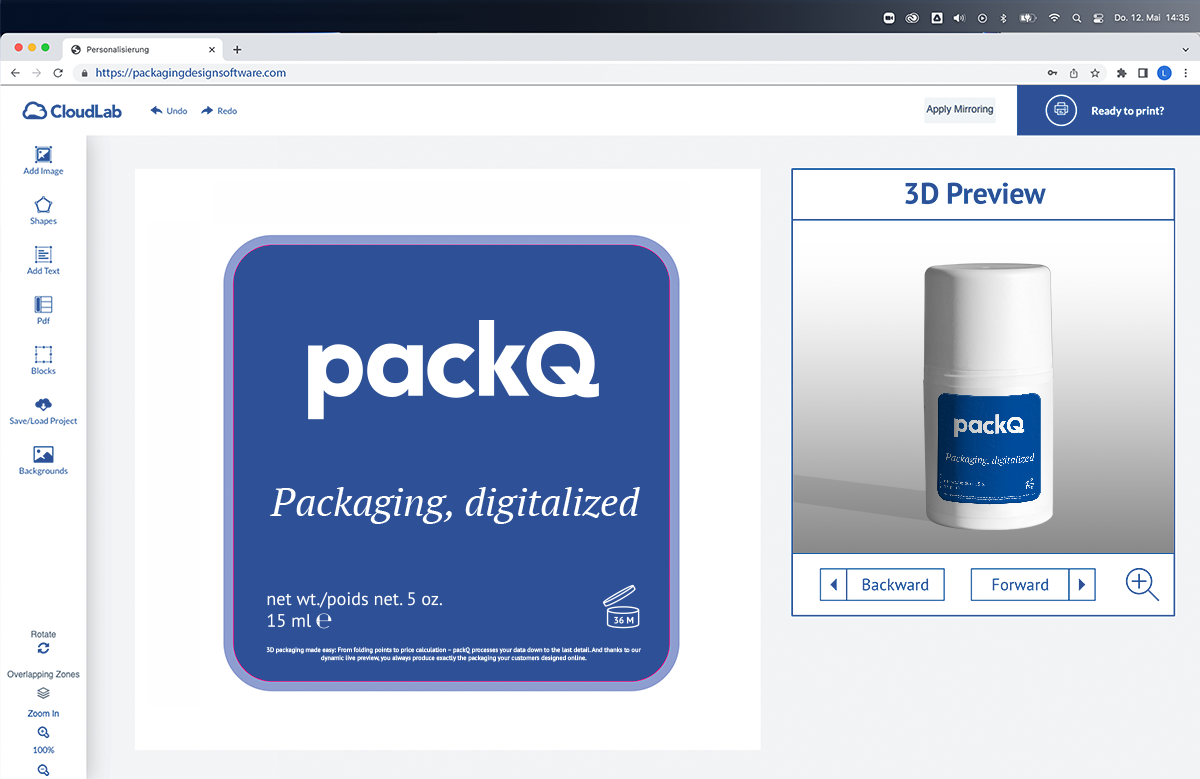Open the browser tab list chevron

[x=1185, y=48]
